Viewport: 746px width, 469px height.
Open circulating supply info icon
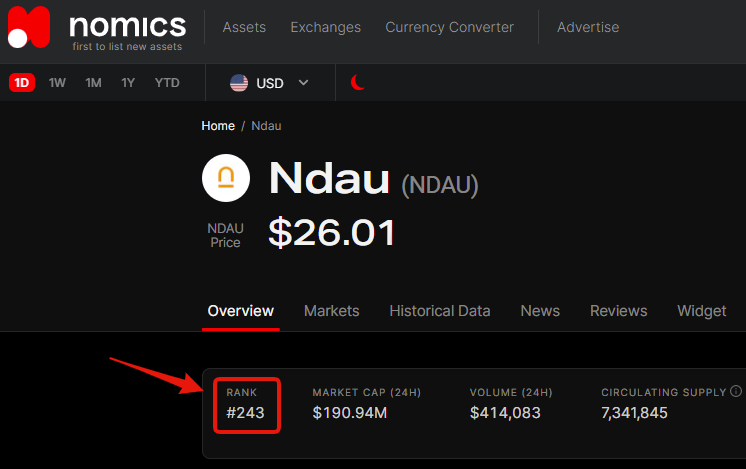click(x=736, y=391)
